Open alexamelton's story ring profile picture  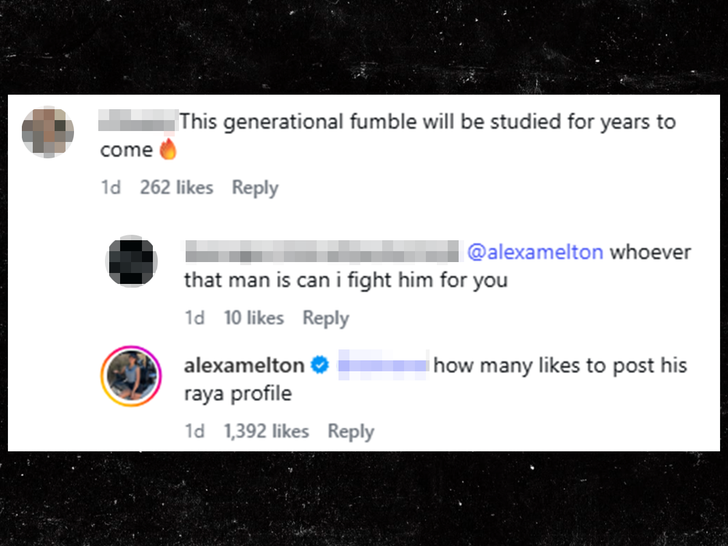(131, 377)
